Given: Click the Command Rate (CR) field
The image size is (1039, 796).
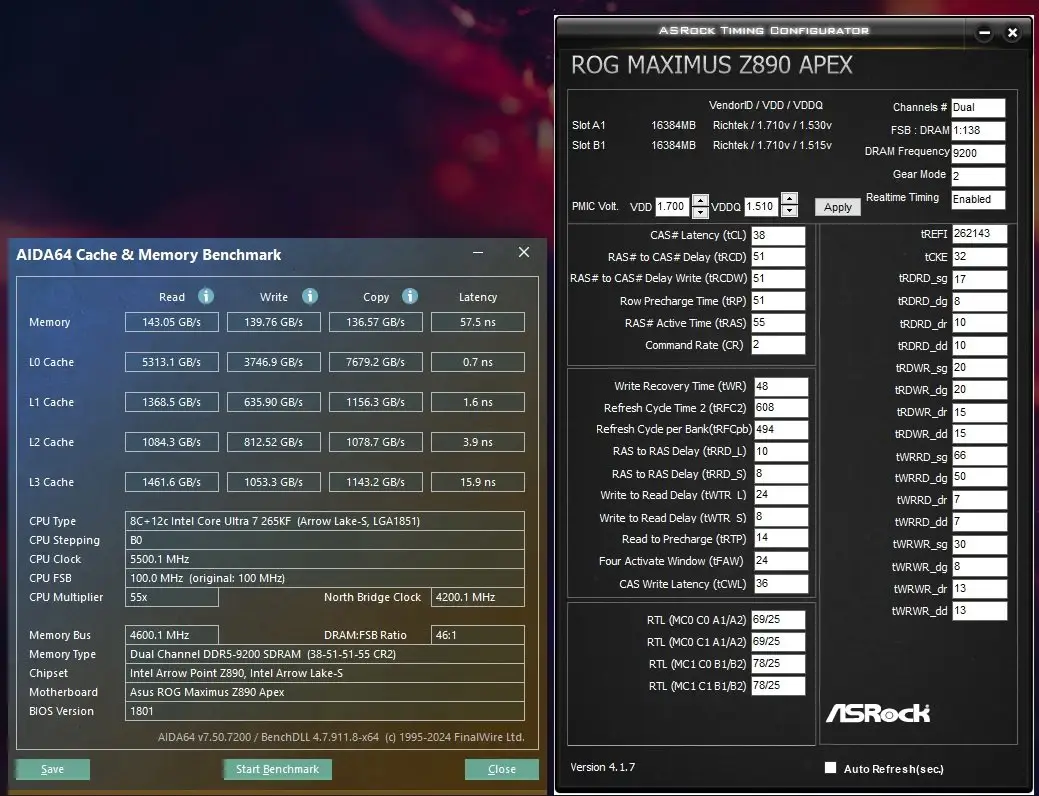Looking at the screenshot, I should pyautogui.click(x=778, y=345).
